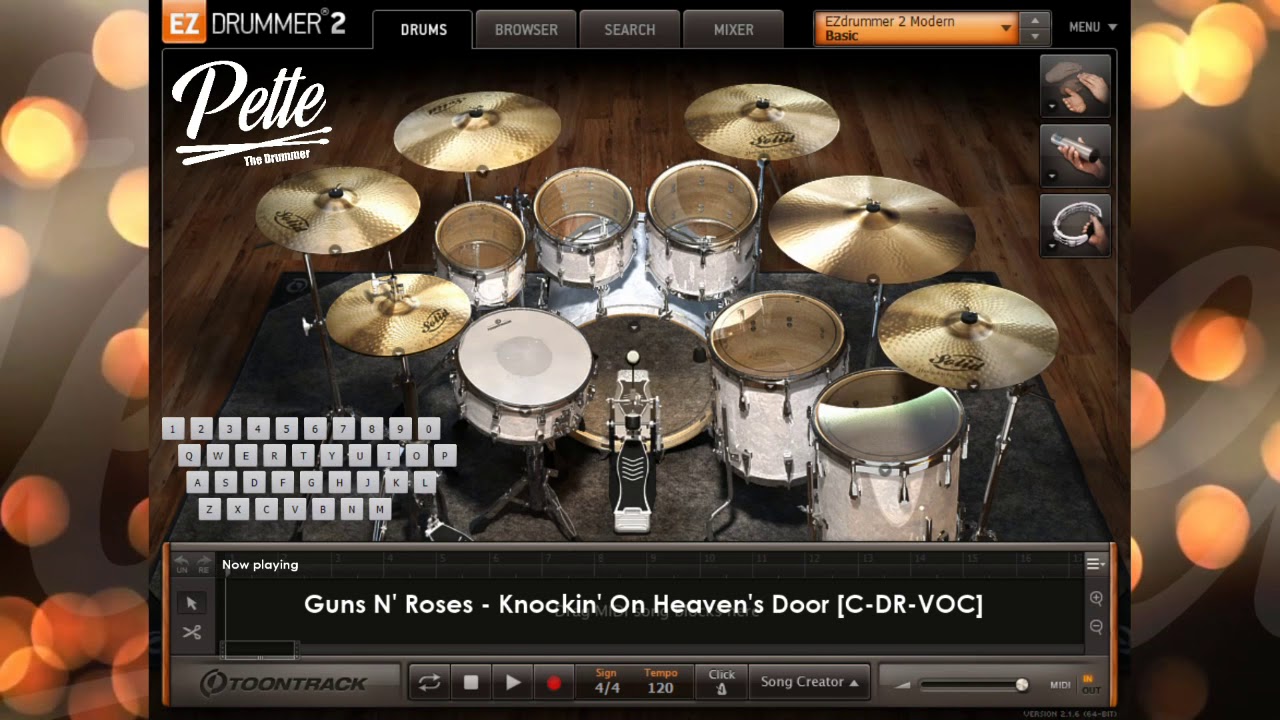
Task: Select the arrow pointer tool
Action: (192, 602)
